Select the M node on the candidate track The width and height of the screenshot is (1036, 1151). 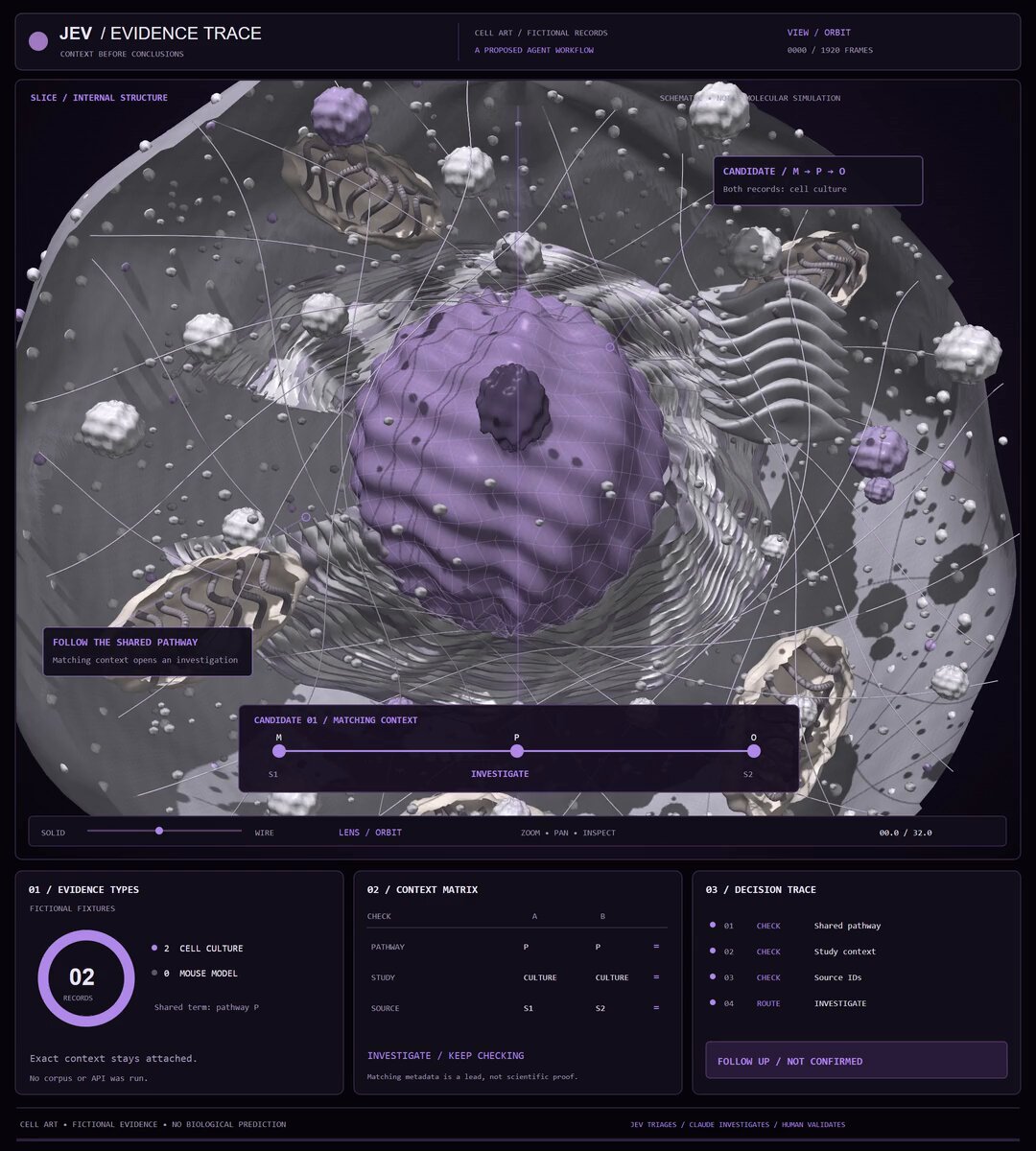tap(279, 751)
